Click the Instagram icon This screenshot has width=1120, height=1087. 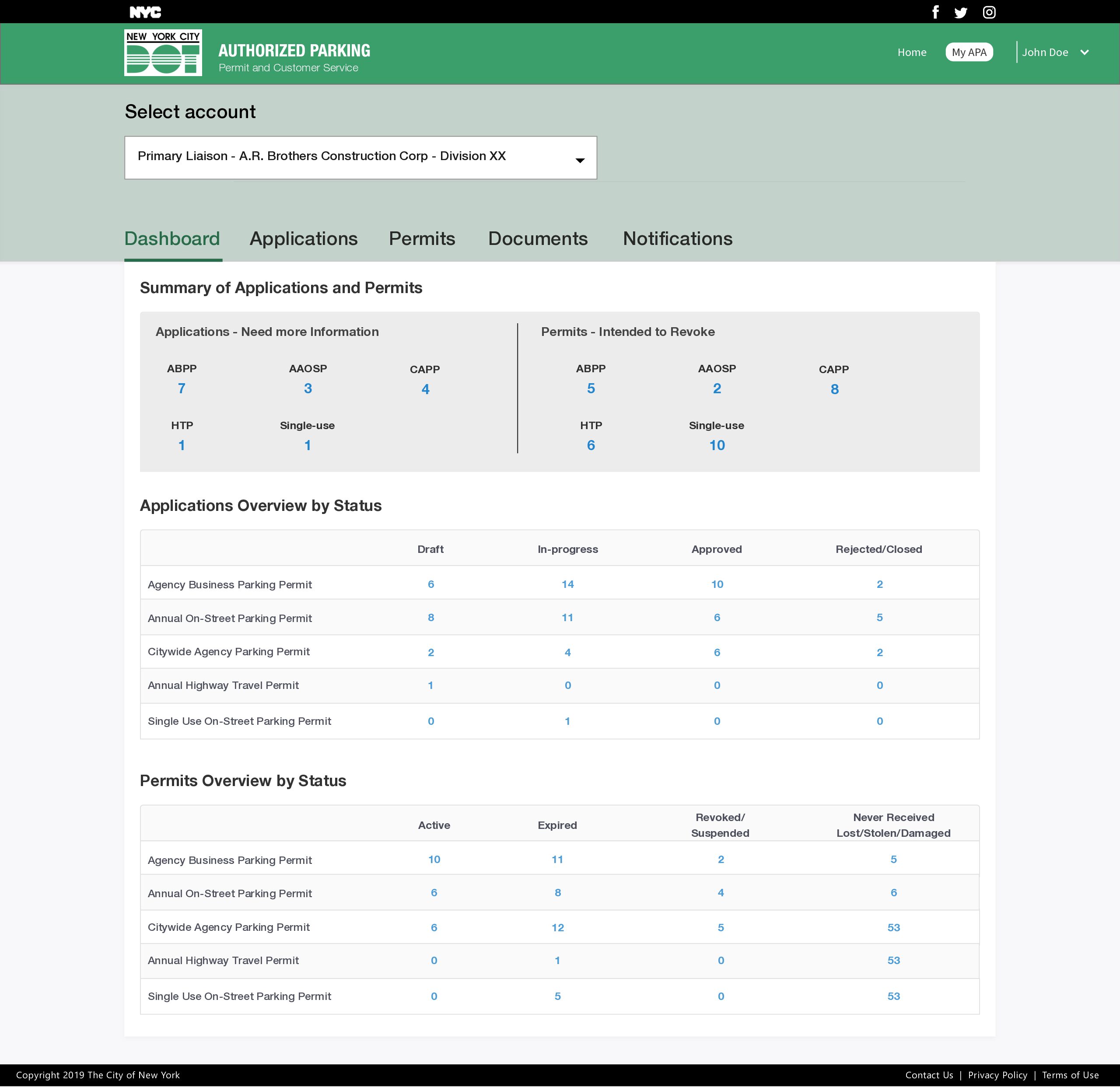[x=989, y=13]
